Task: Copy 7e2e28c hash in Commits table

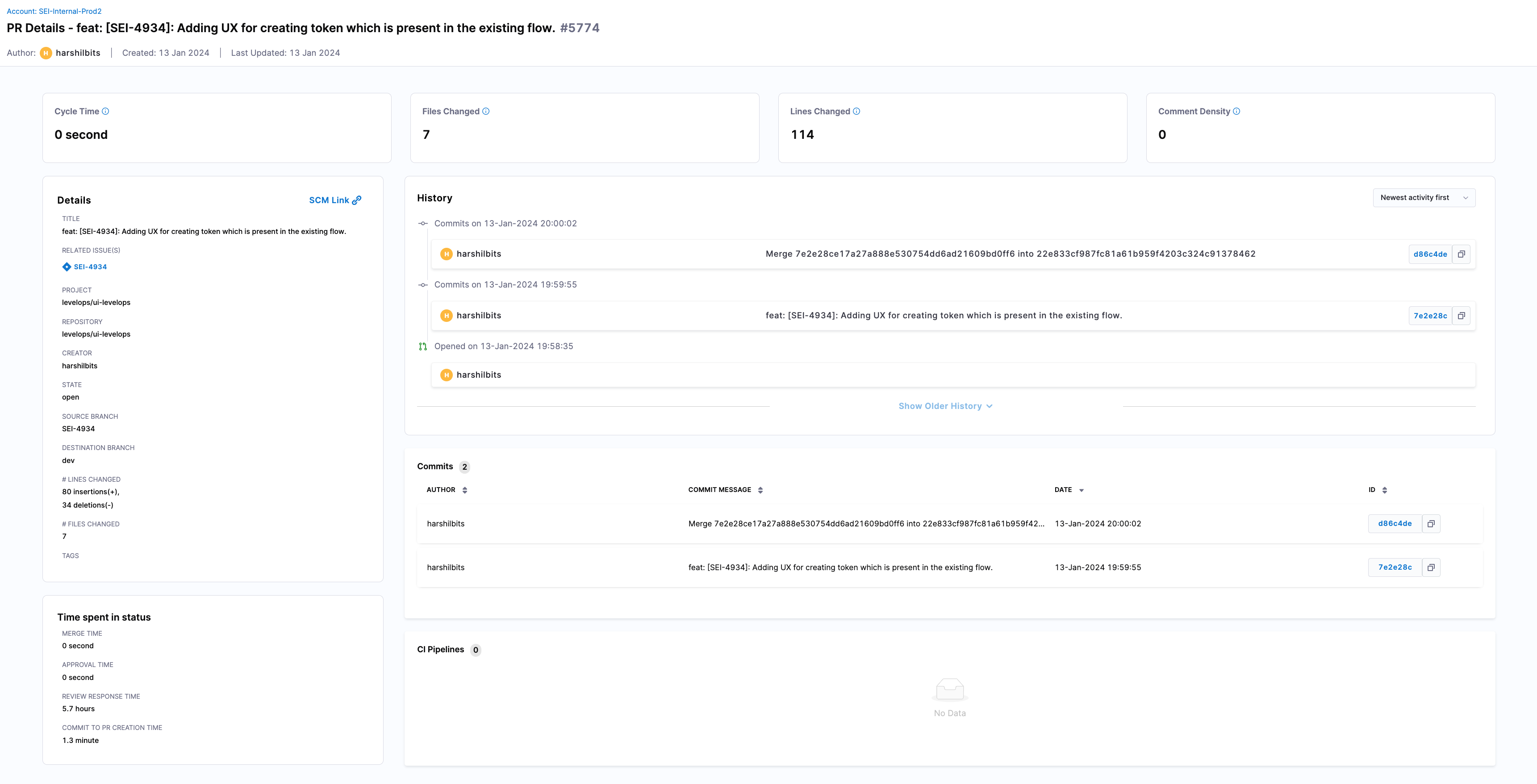Action: pyautogui.click(x=1431, y=567)
